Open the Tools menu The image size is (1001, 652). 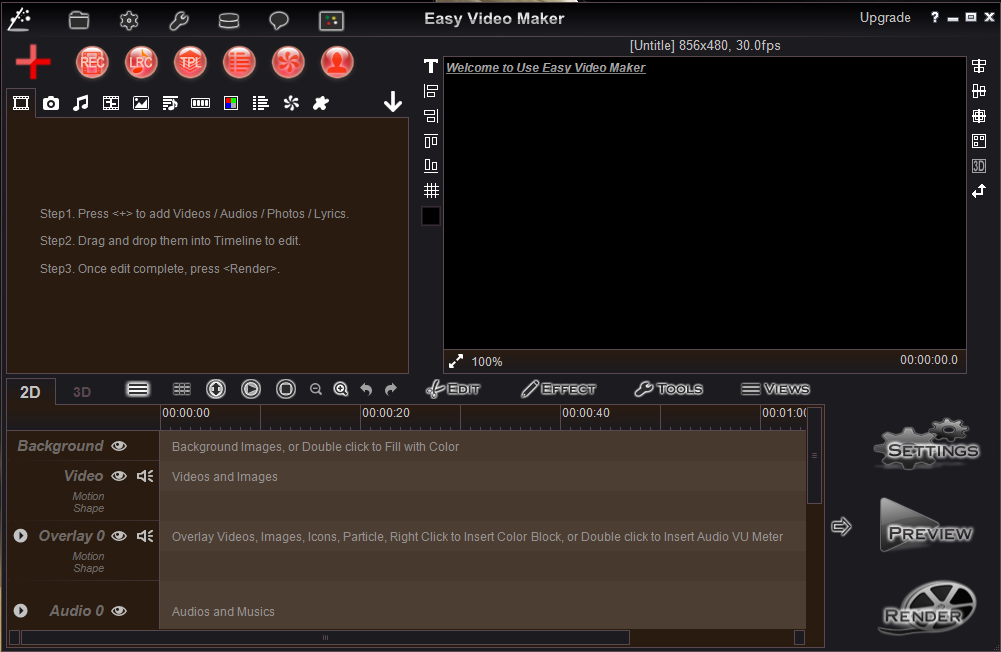pyautogui.click(x=668, y=389)
